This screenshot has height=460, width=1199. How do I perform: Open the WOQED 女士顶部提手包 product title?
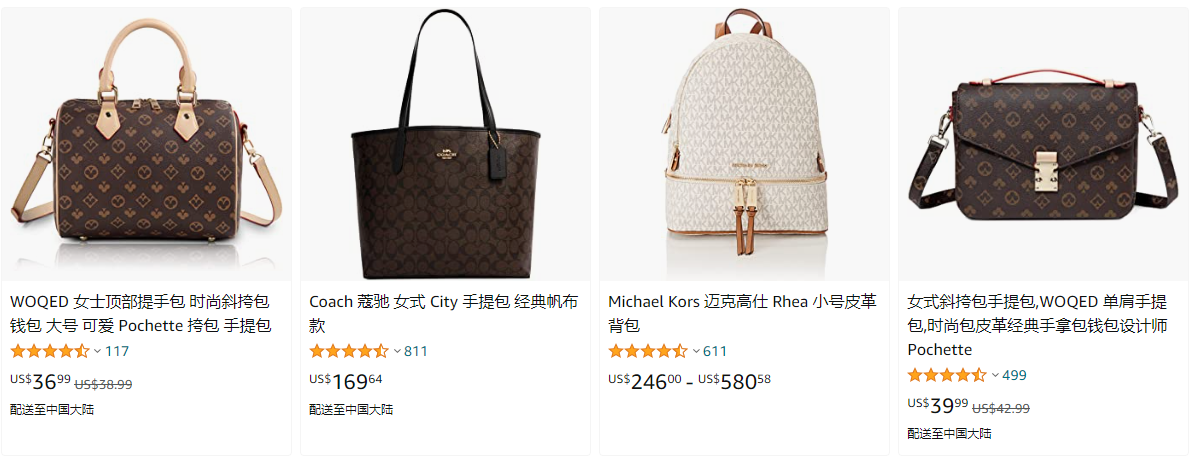point(141,313)
